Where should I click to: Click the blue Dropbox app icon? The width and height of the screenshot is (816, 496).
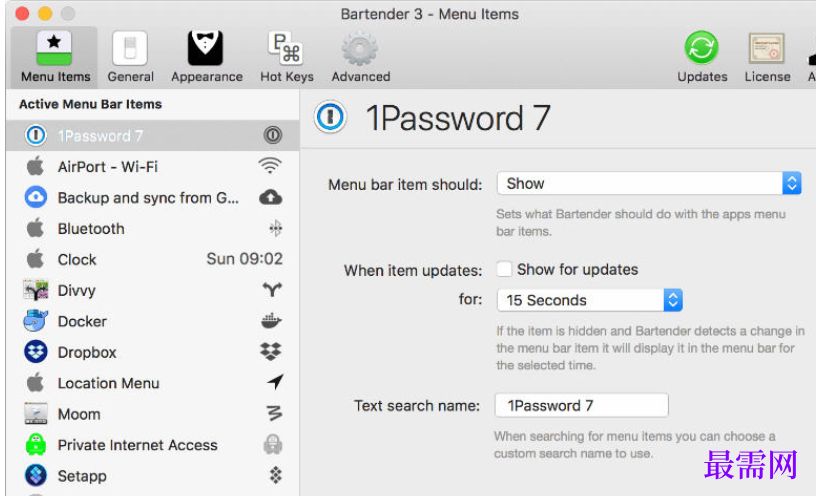(35, 352)
